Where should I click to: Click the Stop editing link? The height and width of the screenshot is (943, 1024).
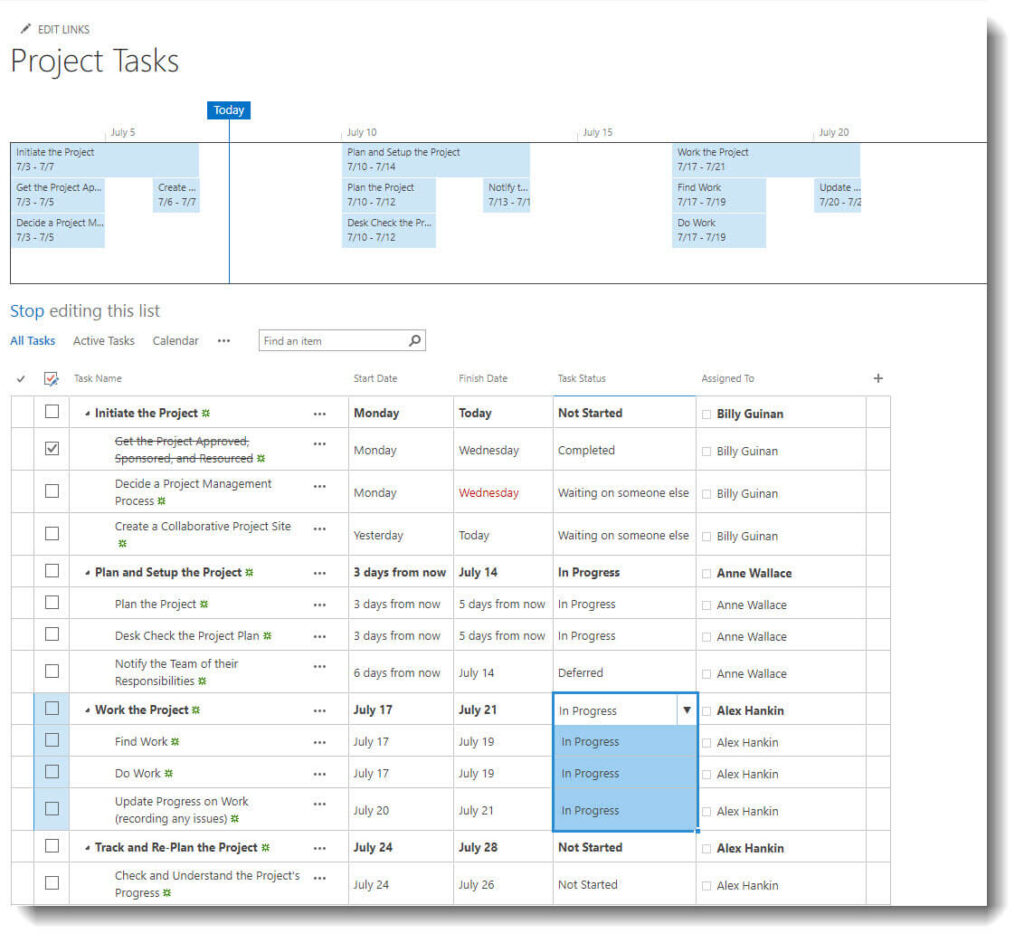pos(27,311)
